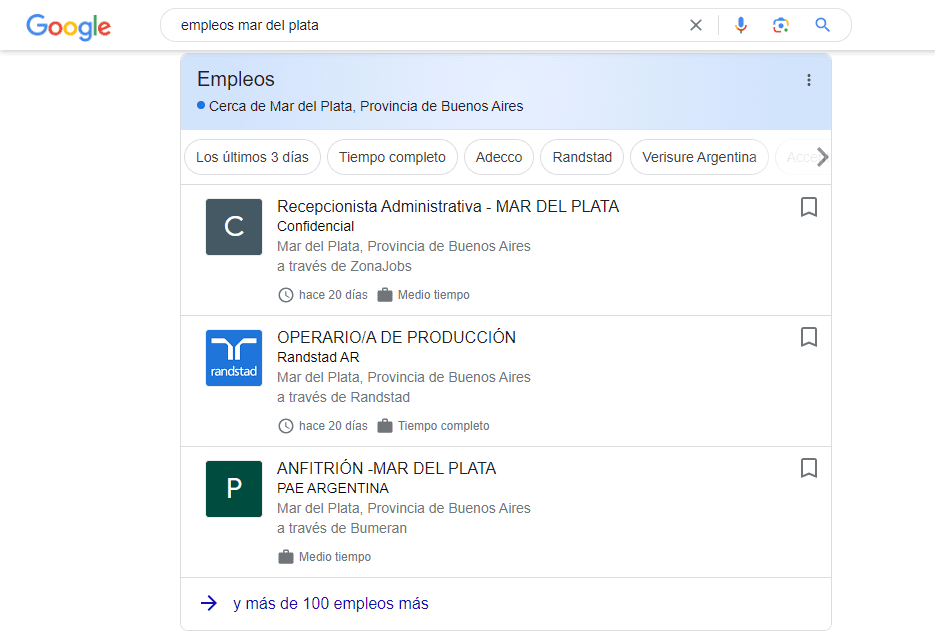Click 'Confidencial' company name

click(315, 226)
